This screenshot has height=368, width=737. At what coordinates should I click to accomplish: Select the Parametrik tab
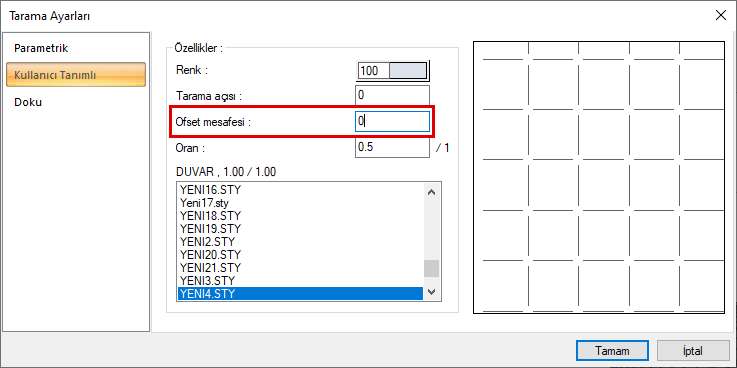(41, 48)
